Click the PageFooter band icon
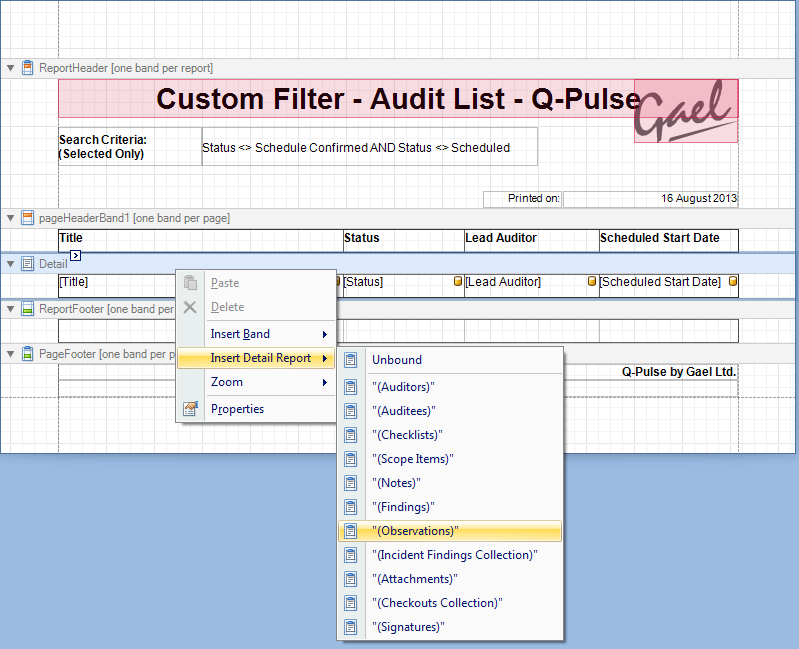The width and height of the screenshot is (799, 649). click(28, 354)
